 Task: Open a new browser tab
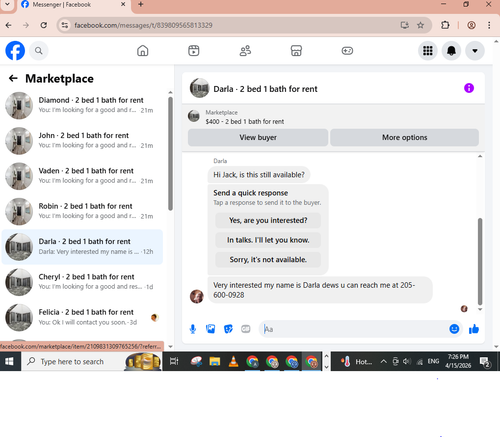point(141,4)
